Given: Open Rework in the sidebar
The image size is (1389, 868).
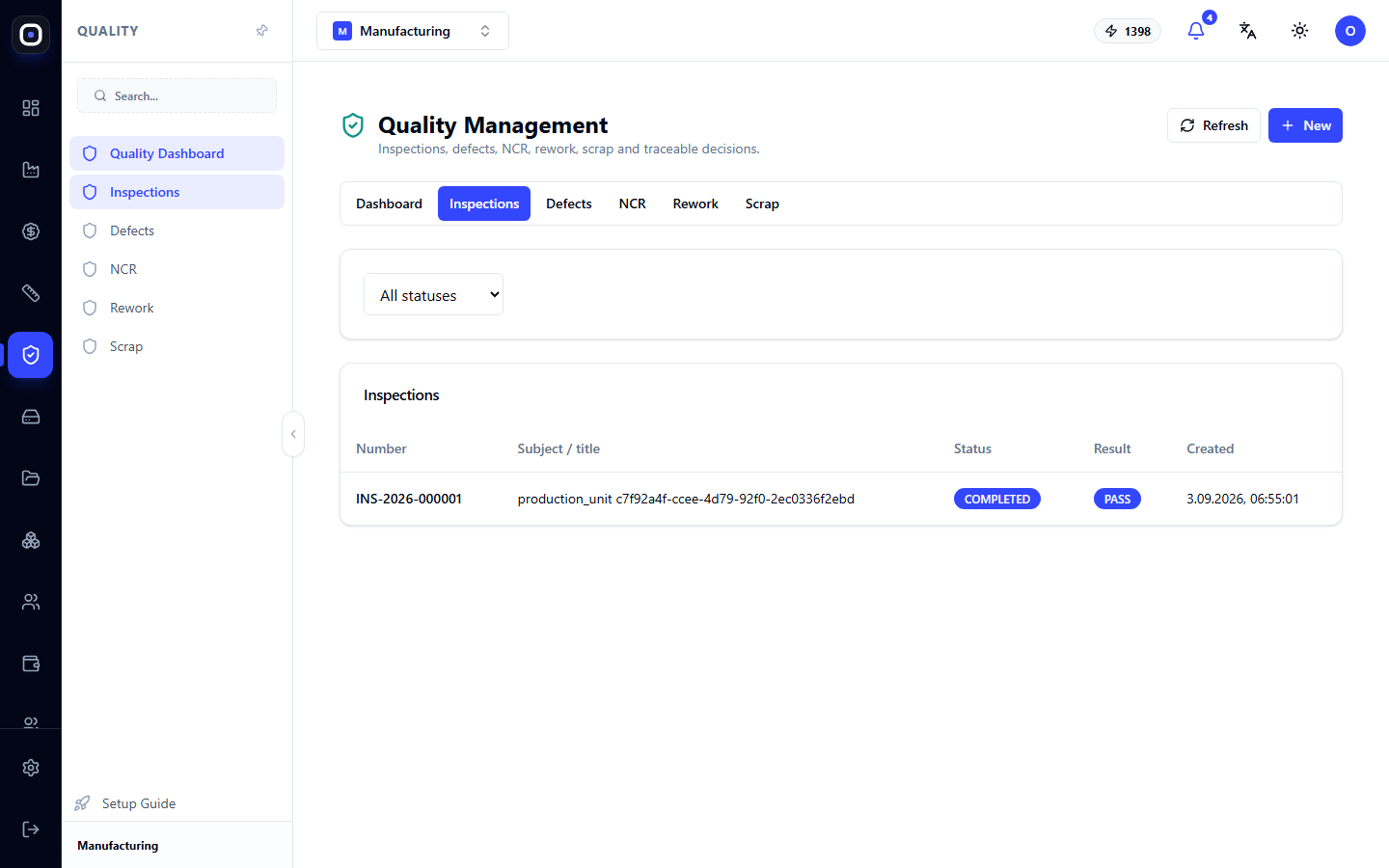Looking at the screenshot, I should click(x=177, y=308).
